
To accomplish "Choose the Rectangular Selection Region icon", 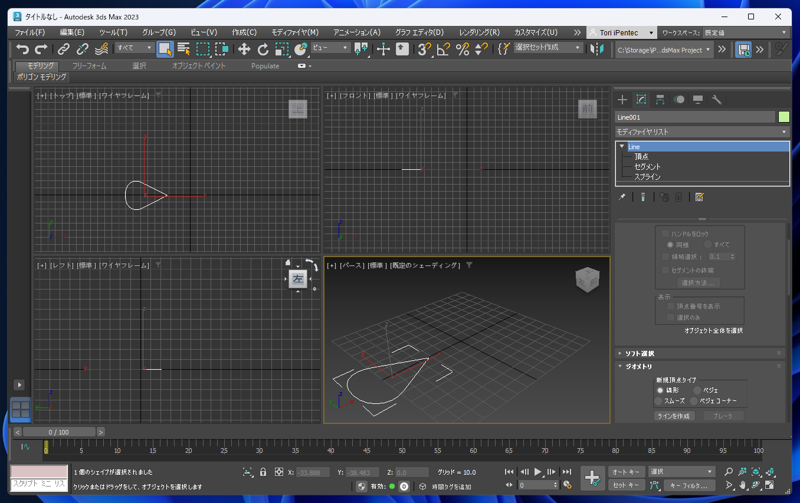I will pyautogui.click(x=203, y=49).
